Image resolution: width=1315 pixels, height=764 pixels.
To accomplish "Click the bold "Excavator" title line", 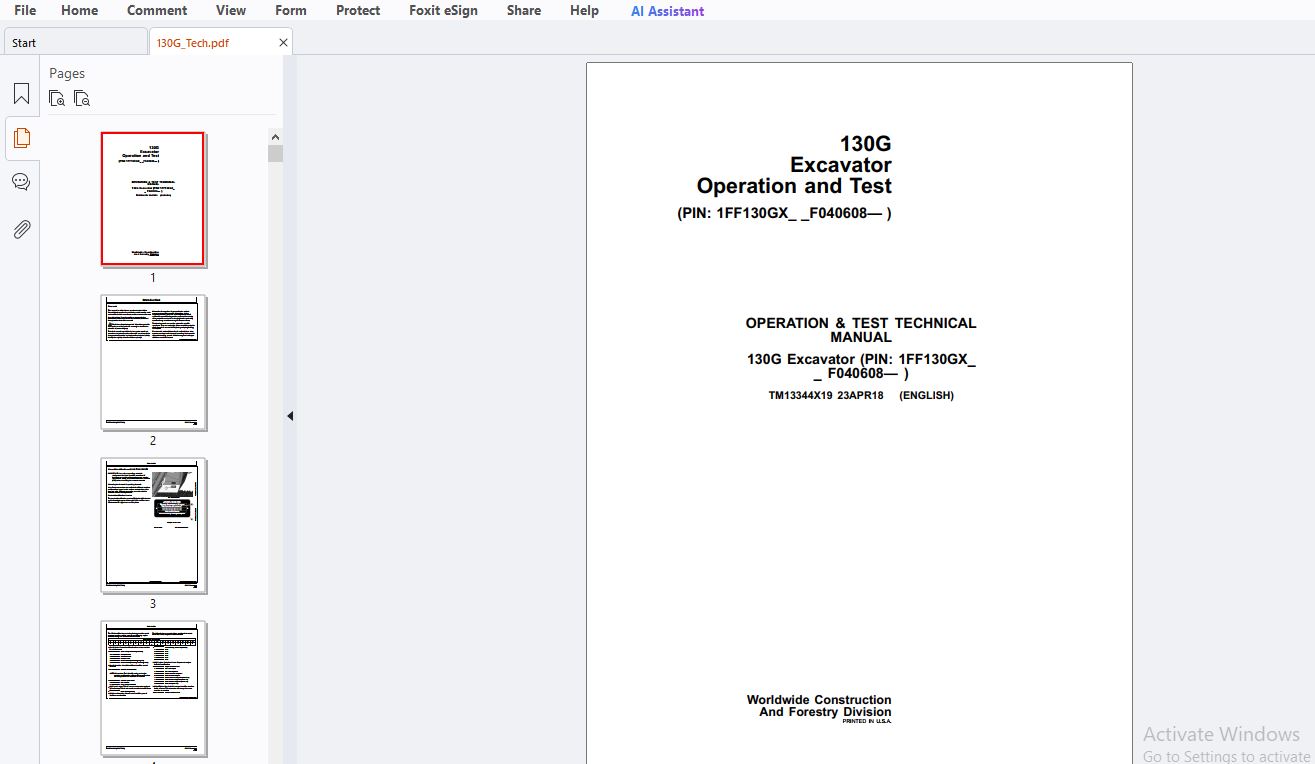I will [840, 165].
